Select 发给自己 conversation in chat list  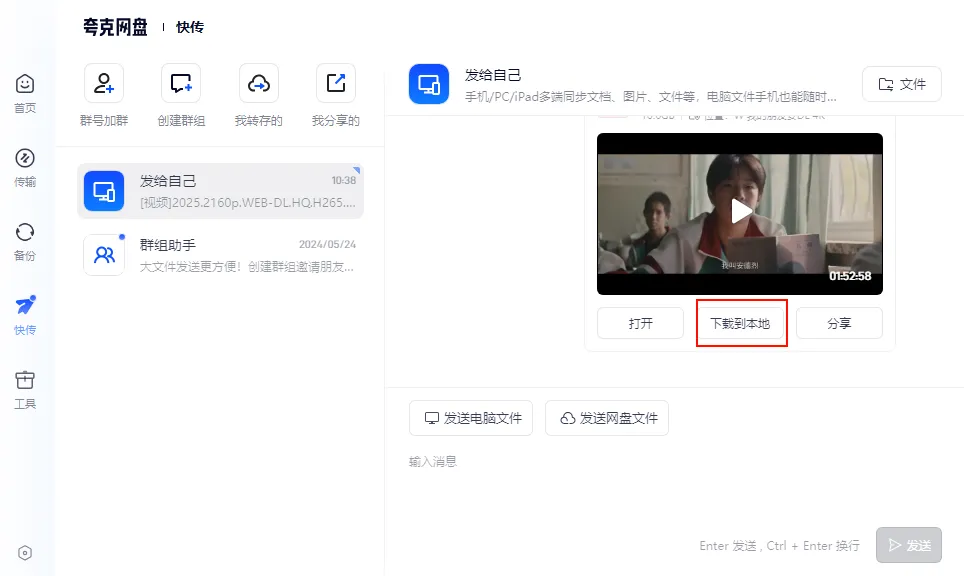(x=220, y=191)
